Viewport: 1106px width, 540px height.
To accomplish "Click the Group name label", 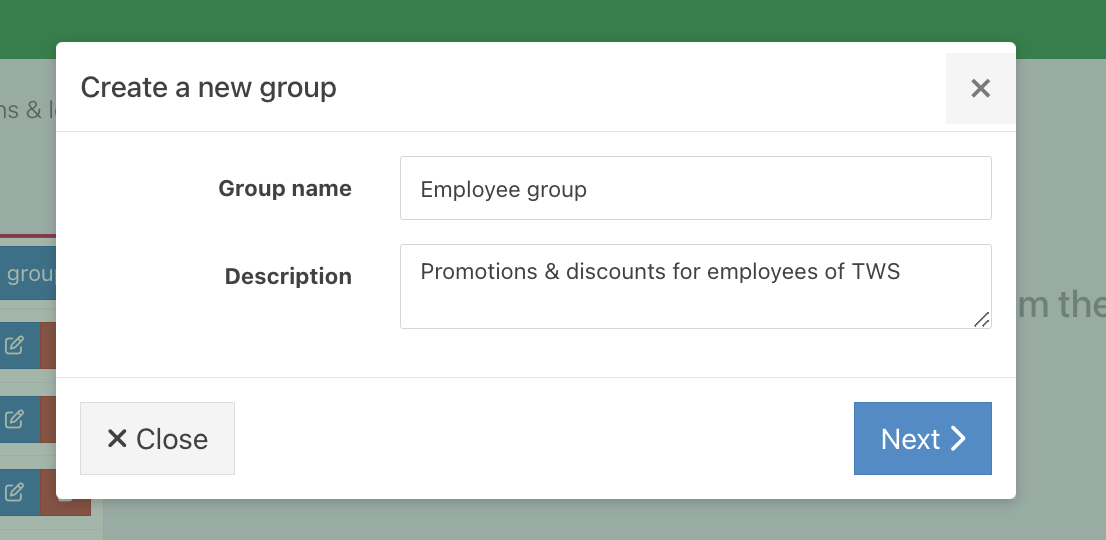I will coord(285,188).
